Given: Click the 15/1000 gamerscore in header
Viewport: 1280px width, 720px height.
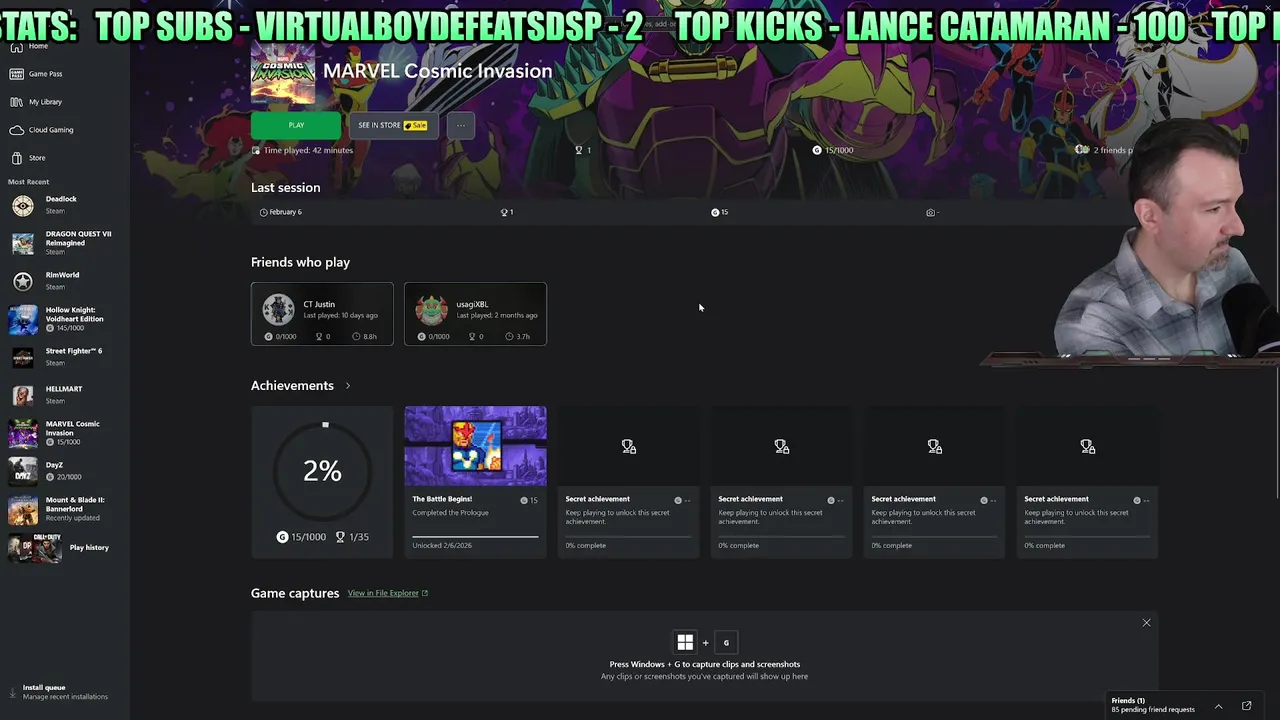Looking at the screenshot, I should click(x=833, y=150).
